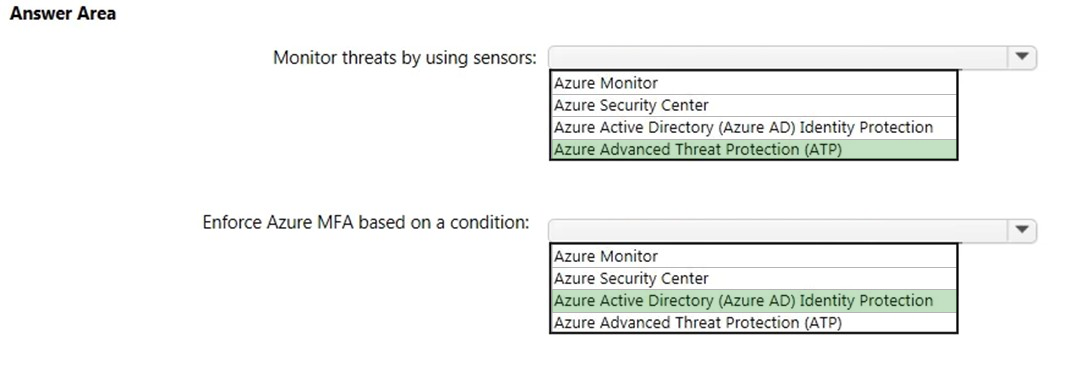This screenshot has height=376, width=1092.
Task: Click the last option under Enforce Azure MFA
Action: tap(754, 323)
